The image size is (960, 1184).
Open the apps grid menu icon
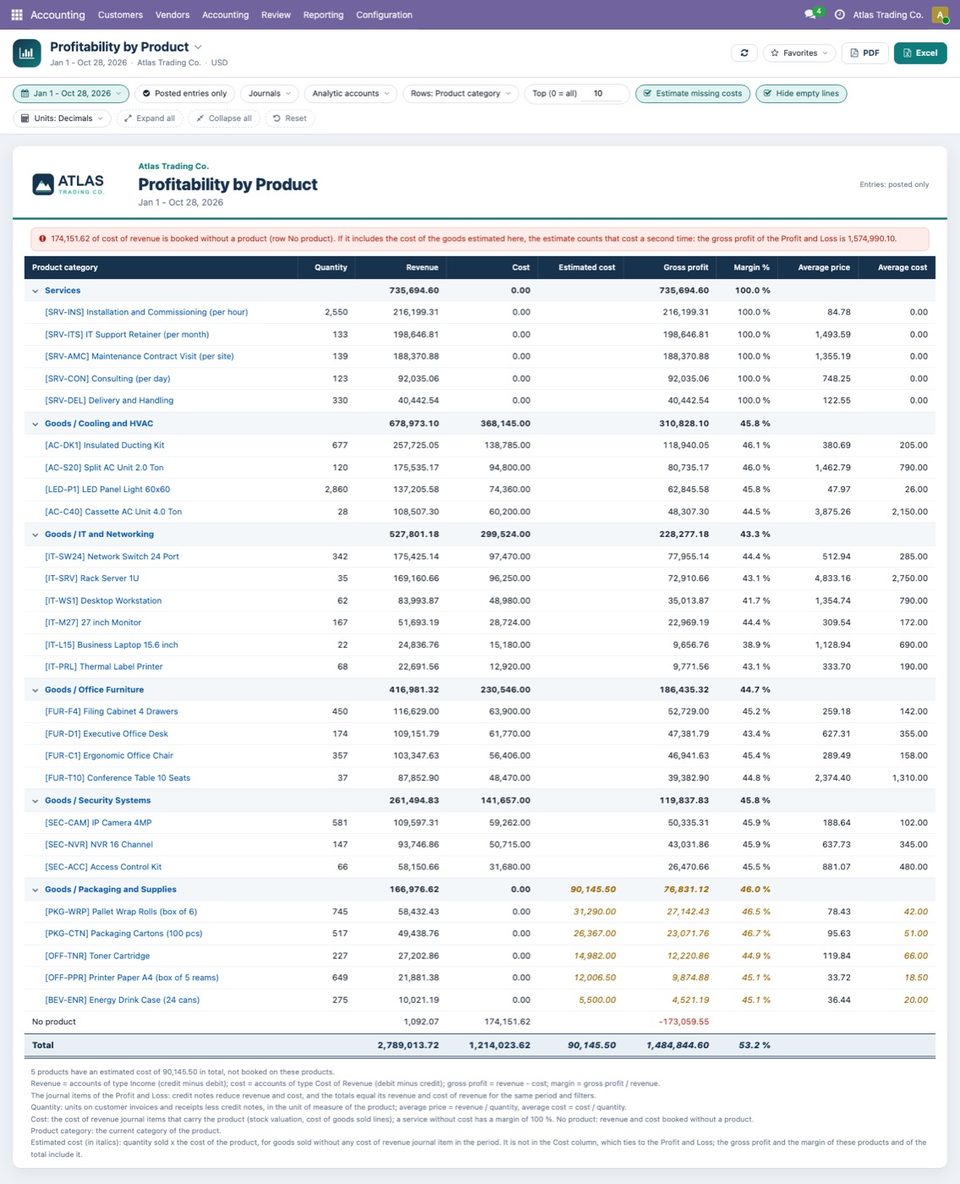[x=17, y=14]
